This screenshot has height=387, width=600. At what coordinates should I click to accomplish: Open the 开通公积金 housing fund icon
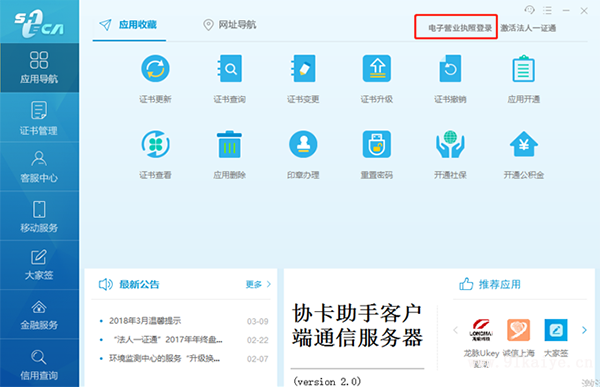[x=523, y=144]
